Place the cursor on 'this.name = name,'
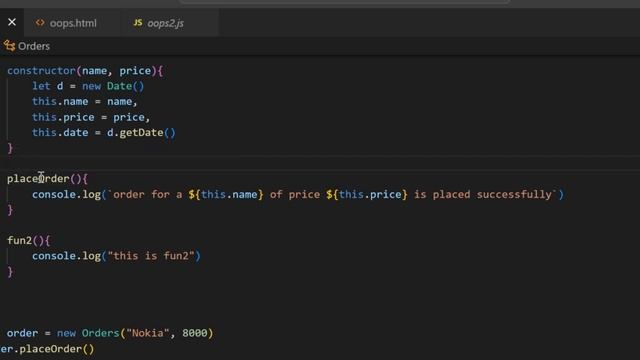Viewport: 640px width, 360px height. click(x=85, y=102)
